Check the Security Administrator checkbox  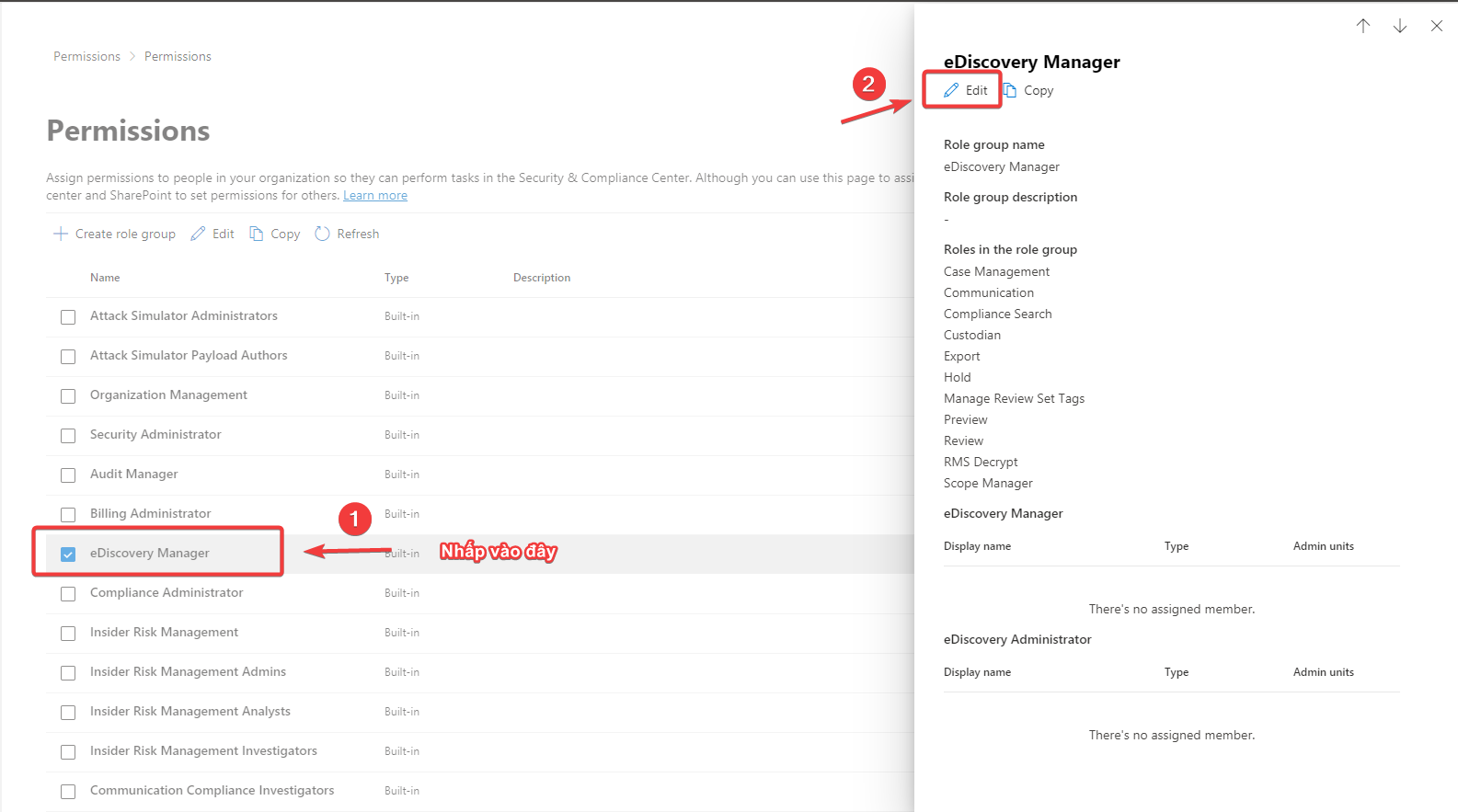tap(68, 435)
